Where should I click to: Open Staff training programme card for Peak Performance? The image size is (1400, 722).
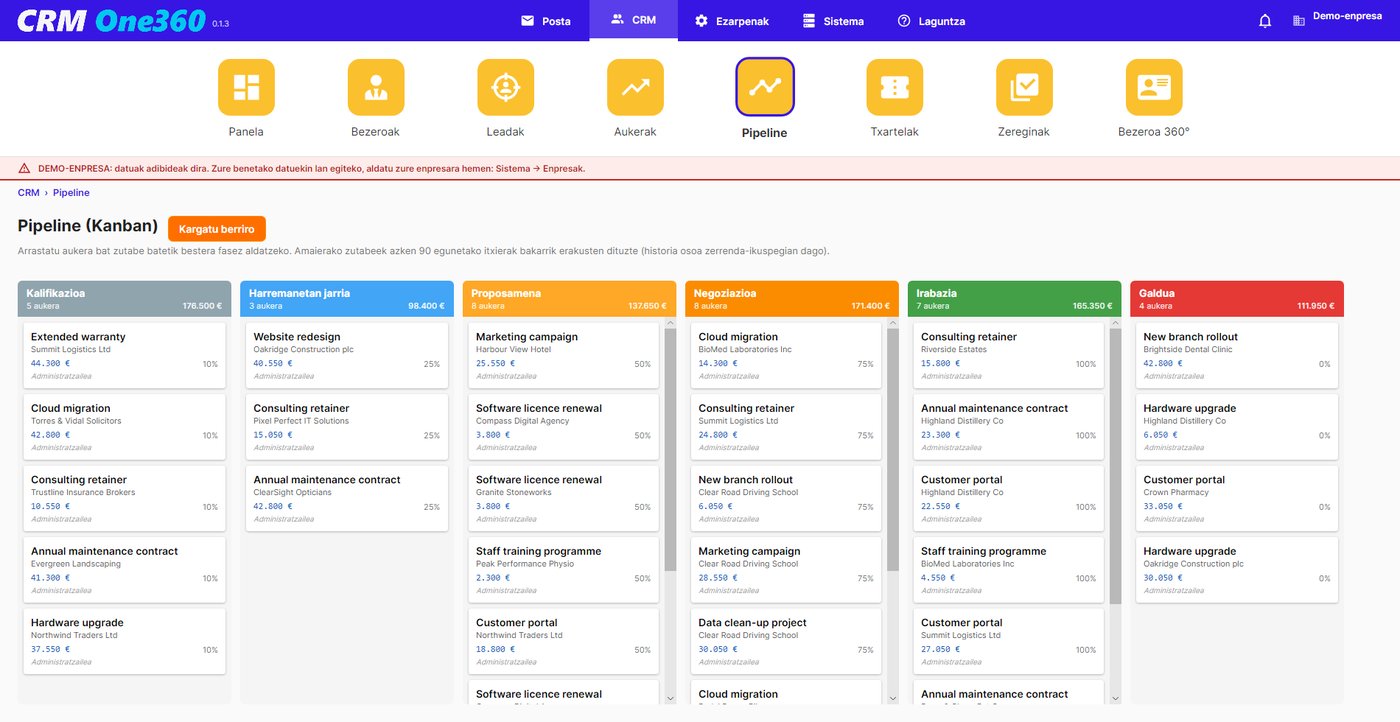pos(565,570)
